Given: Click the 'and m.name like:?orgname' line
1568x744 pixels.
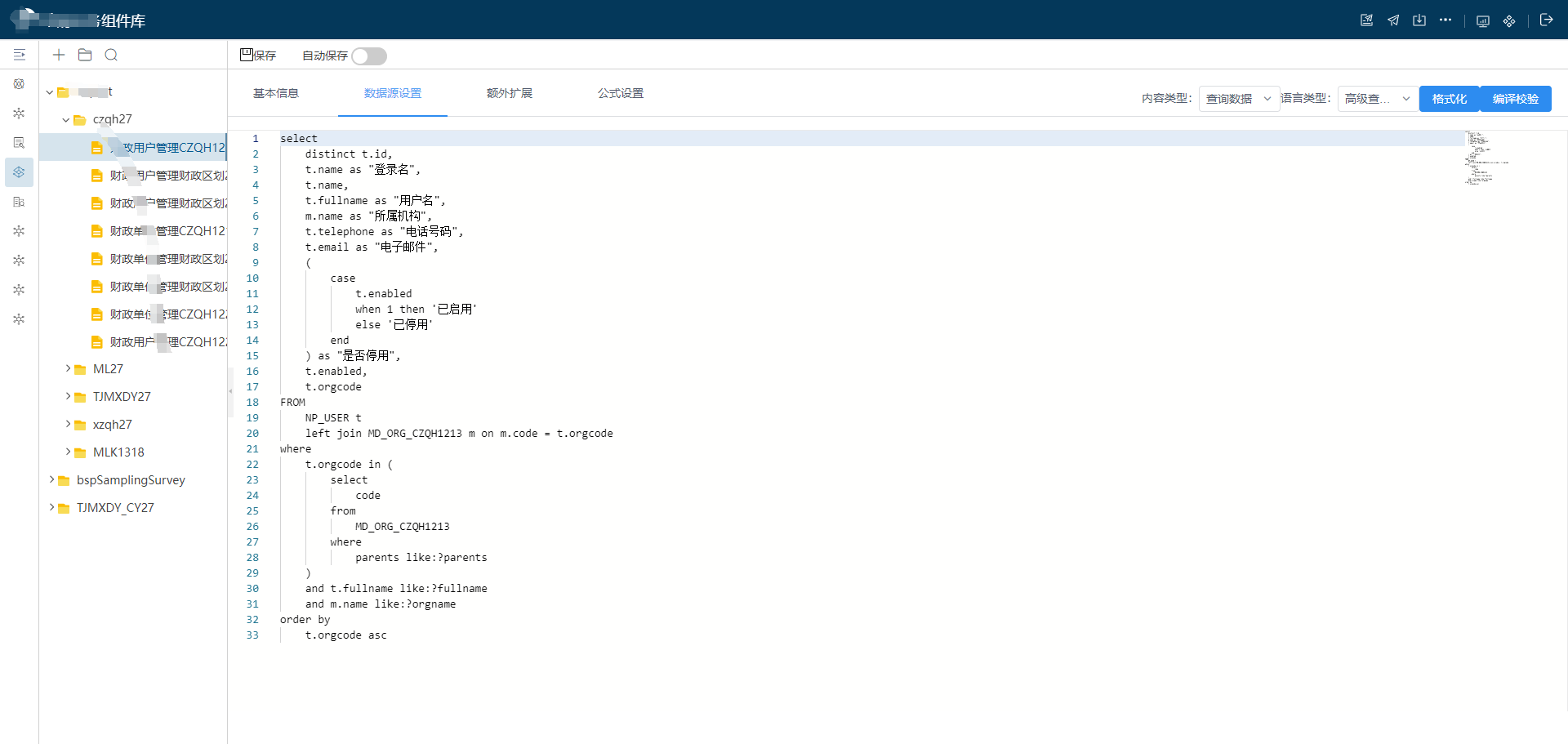Looking at the screenshot, I should [x=381, y=604].
